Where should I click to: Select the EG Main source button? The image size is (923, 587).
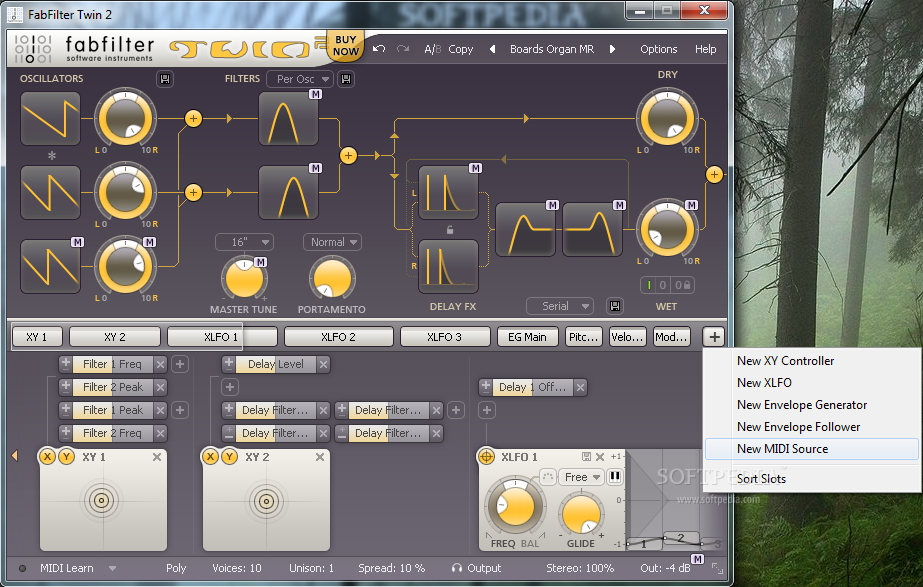527,337
